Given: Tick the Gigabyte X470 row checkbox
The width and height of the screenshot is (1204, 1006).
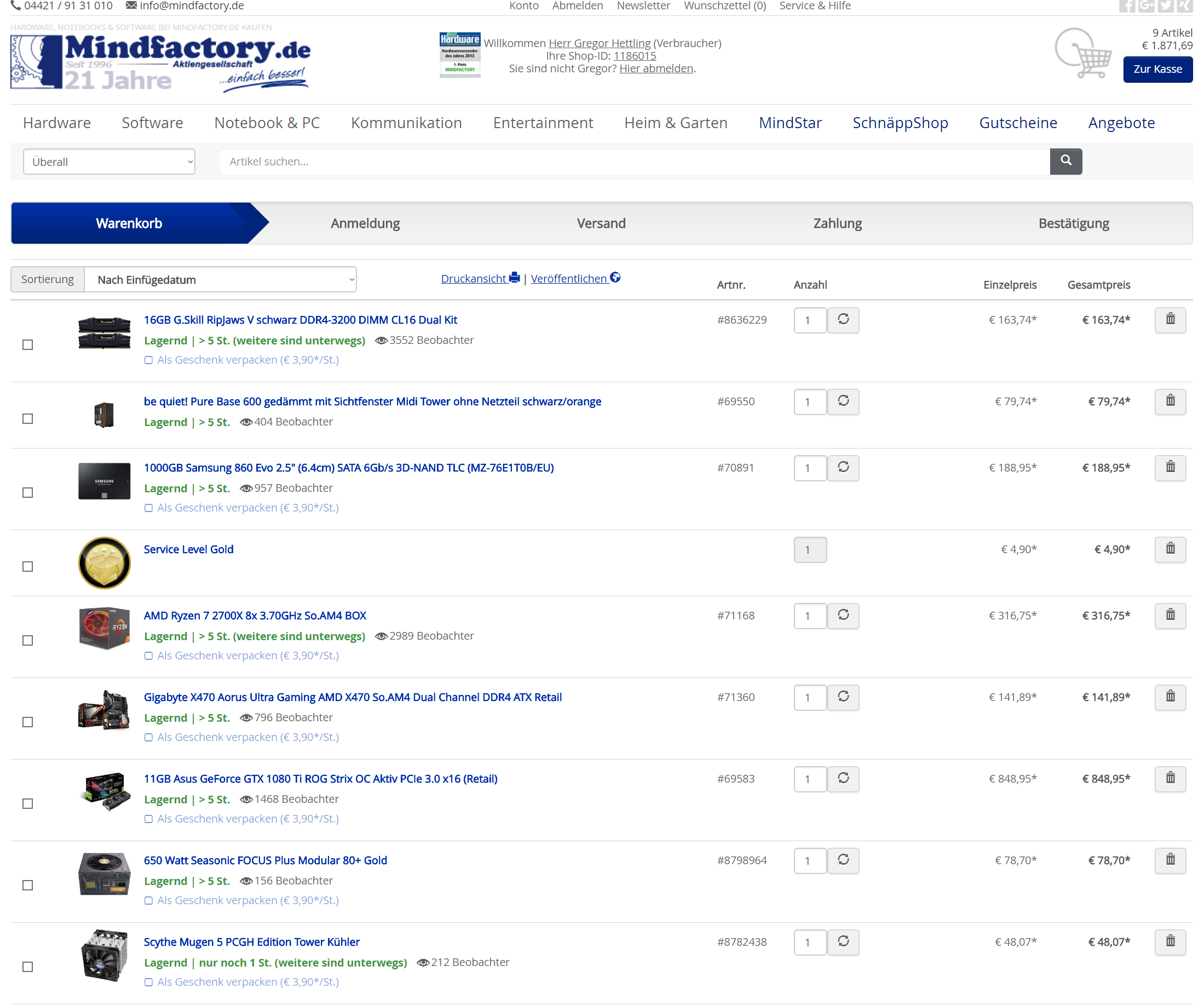Looking at the screenshot, I should [27, 722].
